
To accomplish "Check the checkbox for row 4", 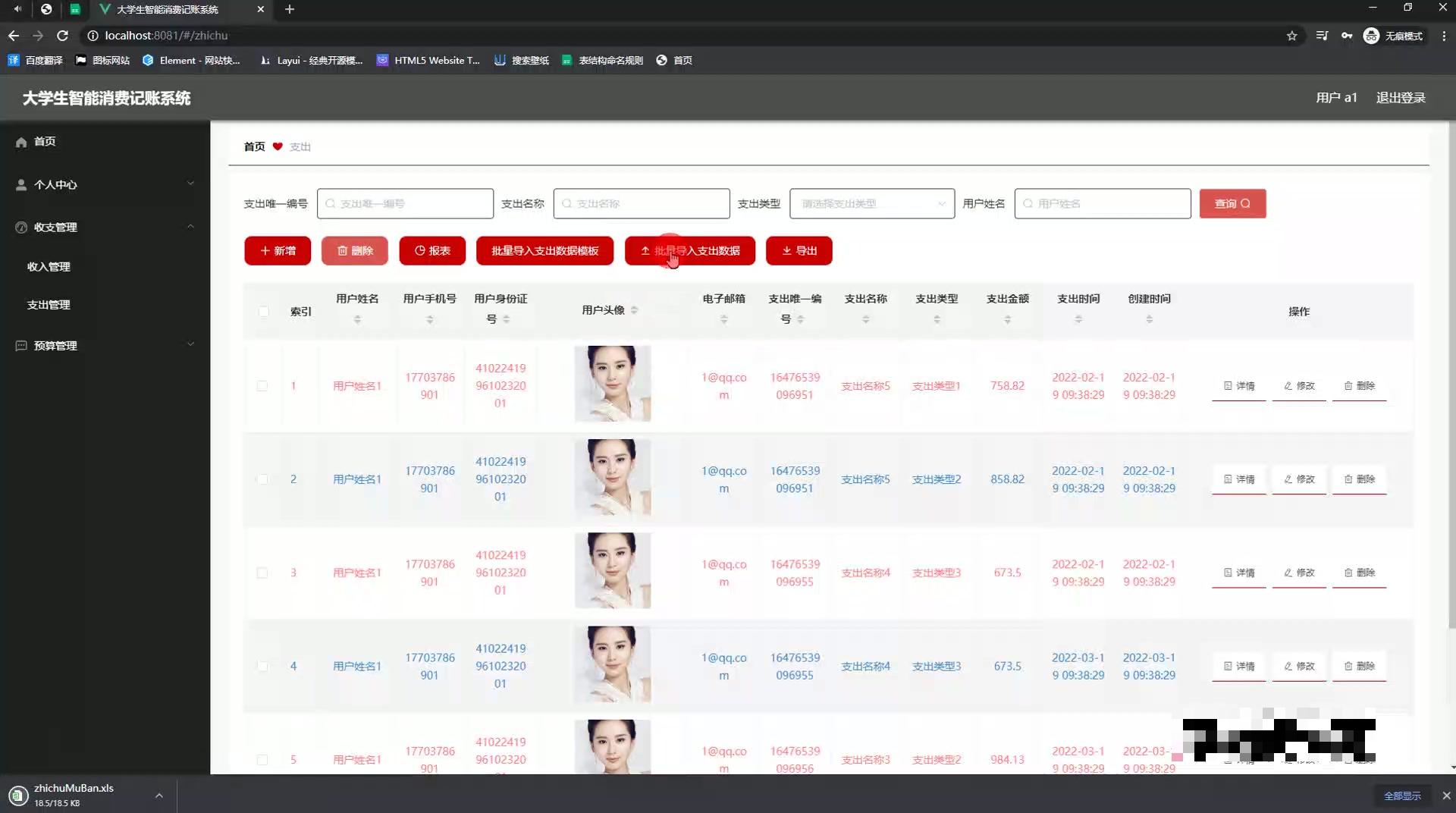I will click(x=263, y=667).
